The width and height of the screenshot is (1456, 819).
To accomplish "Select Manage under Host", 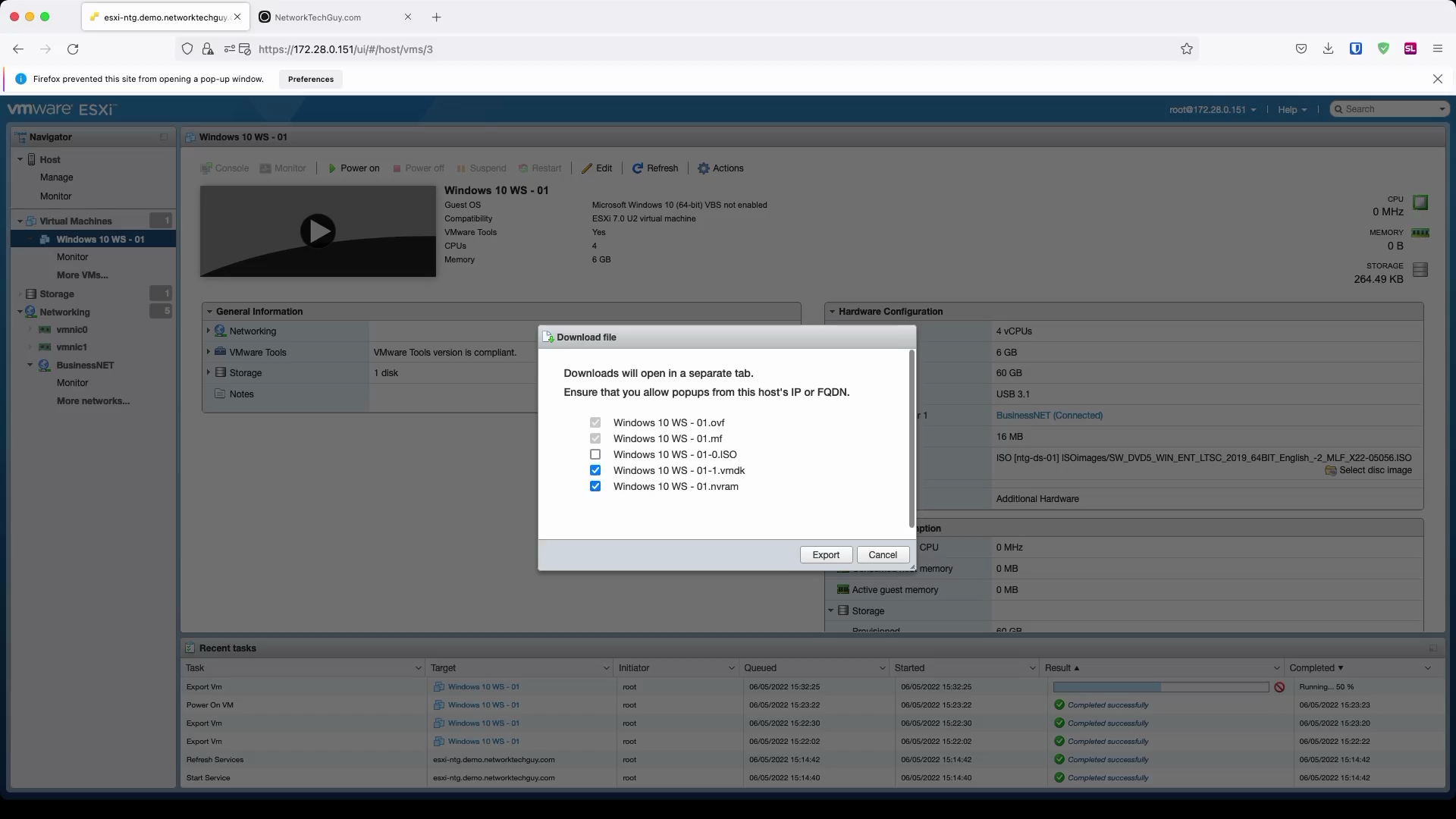I will coord(57,177).
